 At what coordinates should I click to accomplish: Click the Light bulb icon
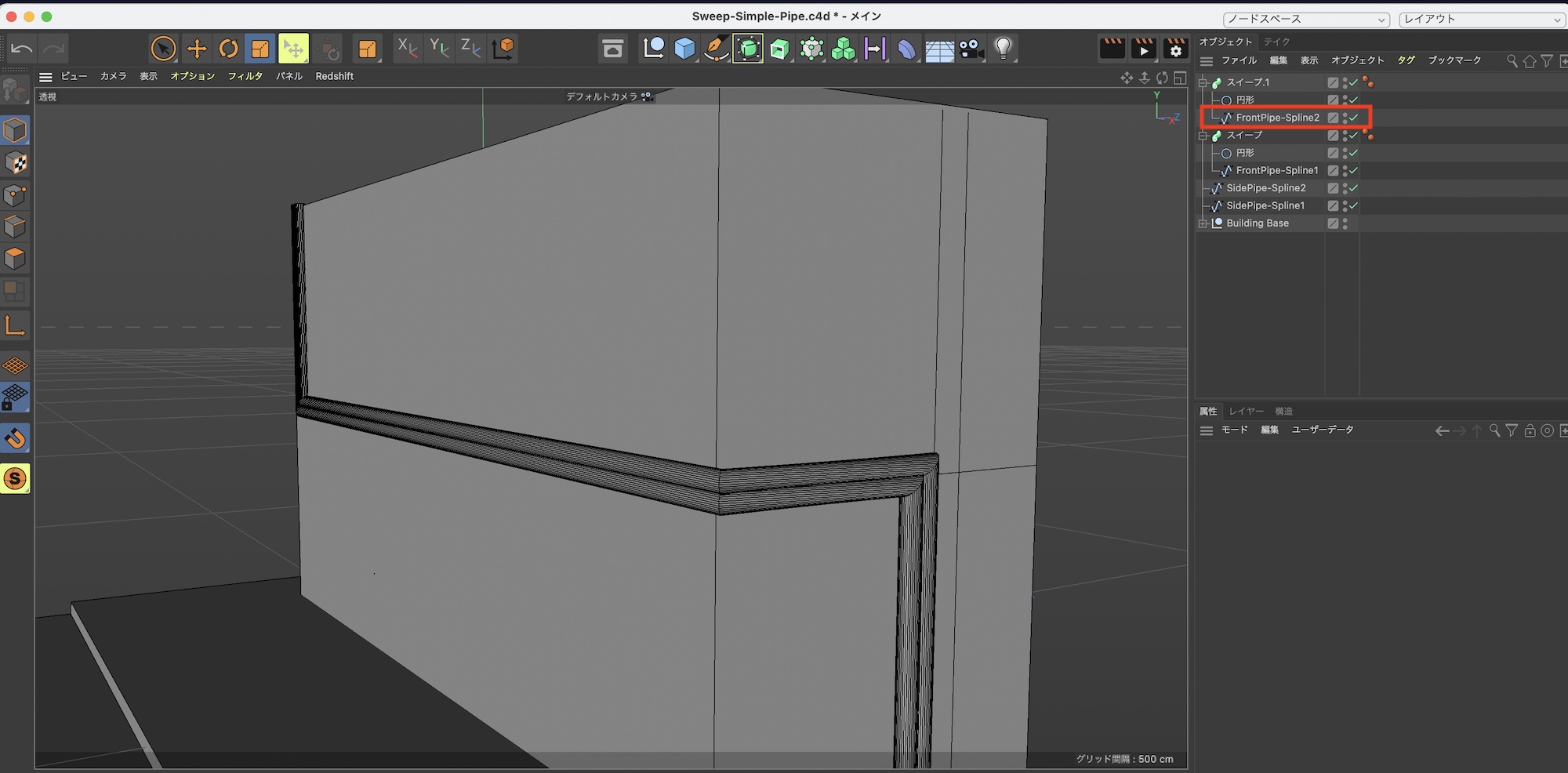(x=1003, y=49)
